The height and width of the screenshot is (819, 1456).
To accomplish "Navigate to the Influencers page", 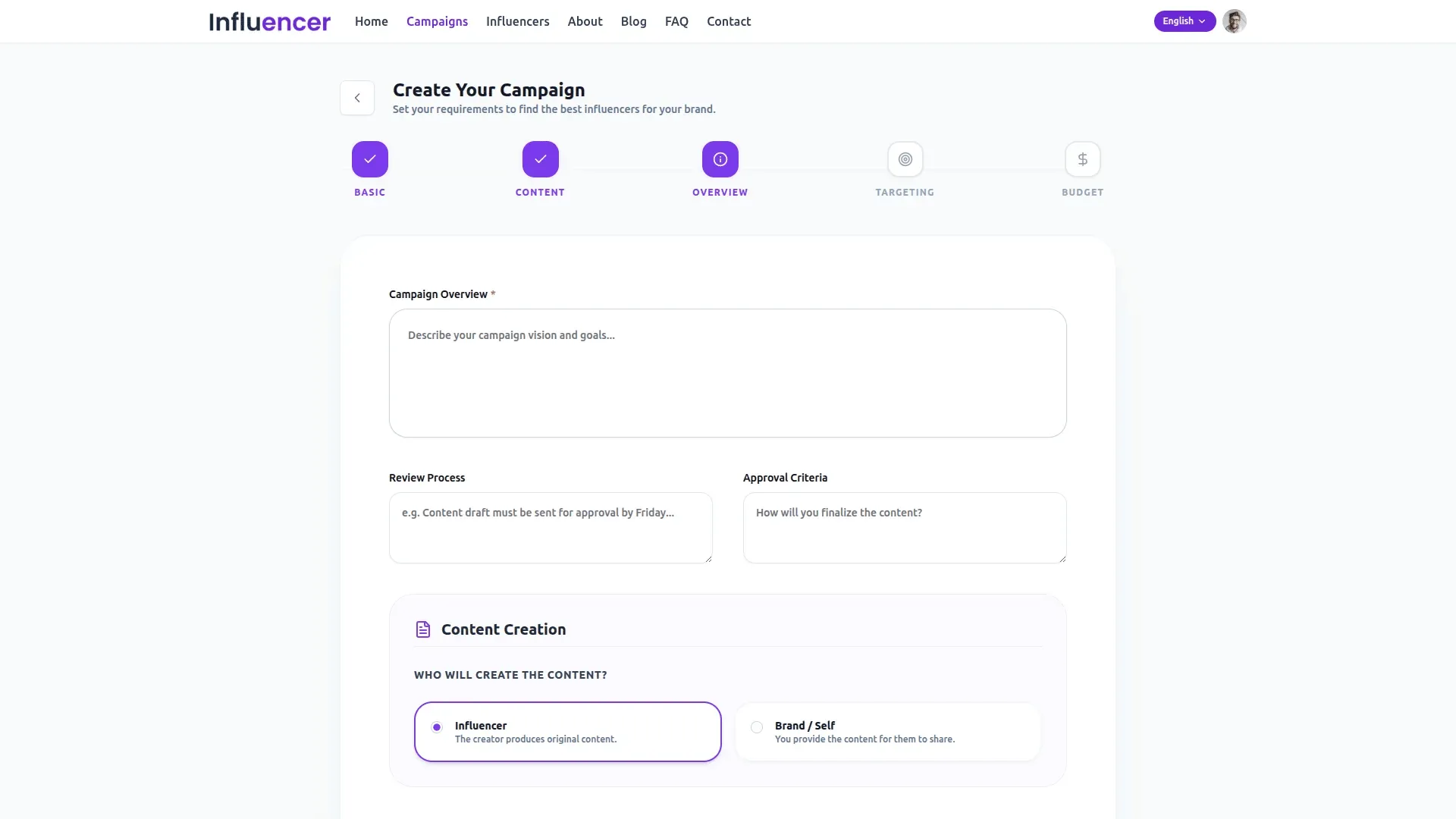I will click(x=517, y=21).
